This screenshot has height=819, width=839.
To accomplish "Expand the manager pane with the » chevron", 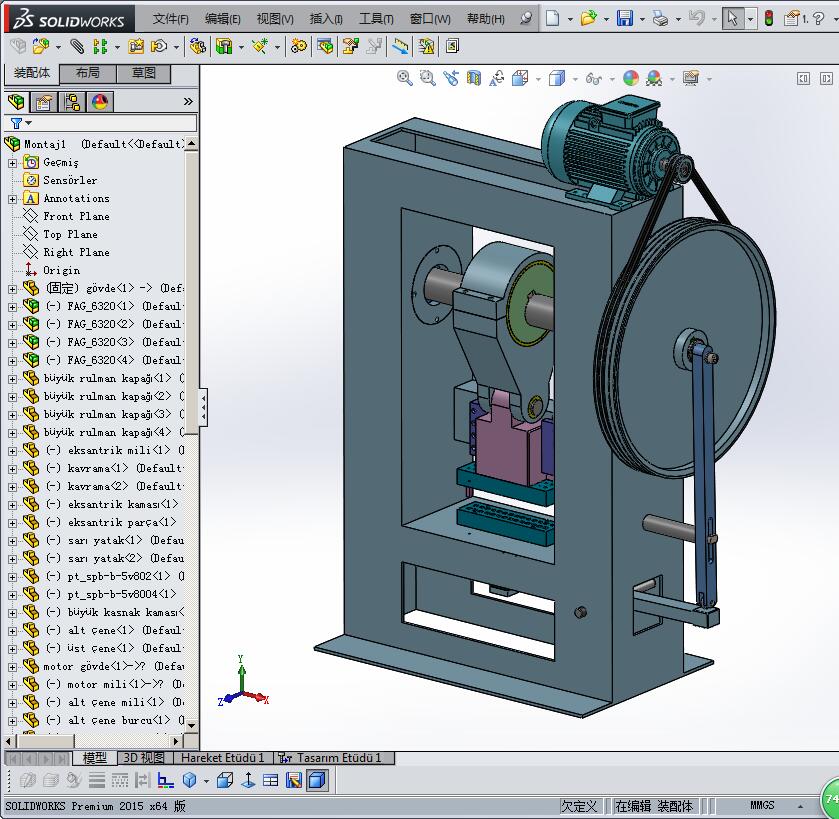I will click(x=188, y=101).
